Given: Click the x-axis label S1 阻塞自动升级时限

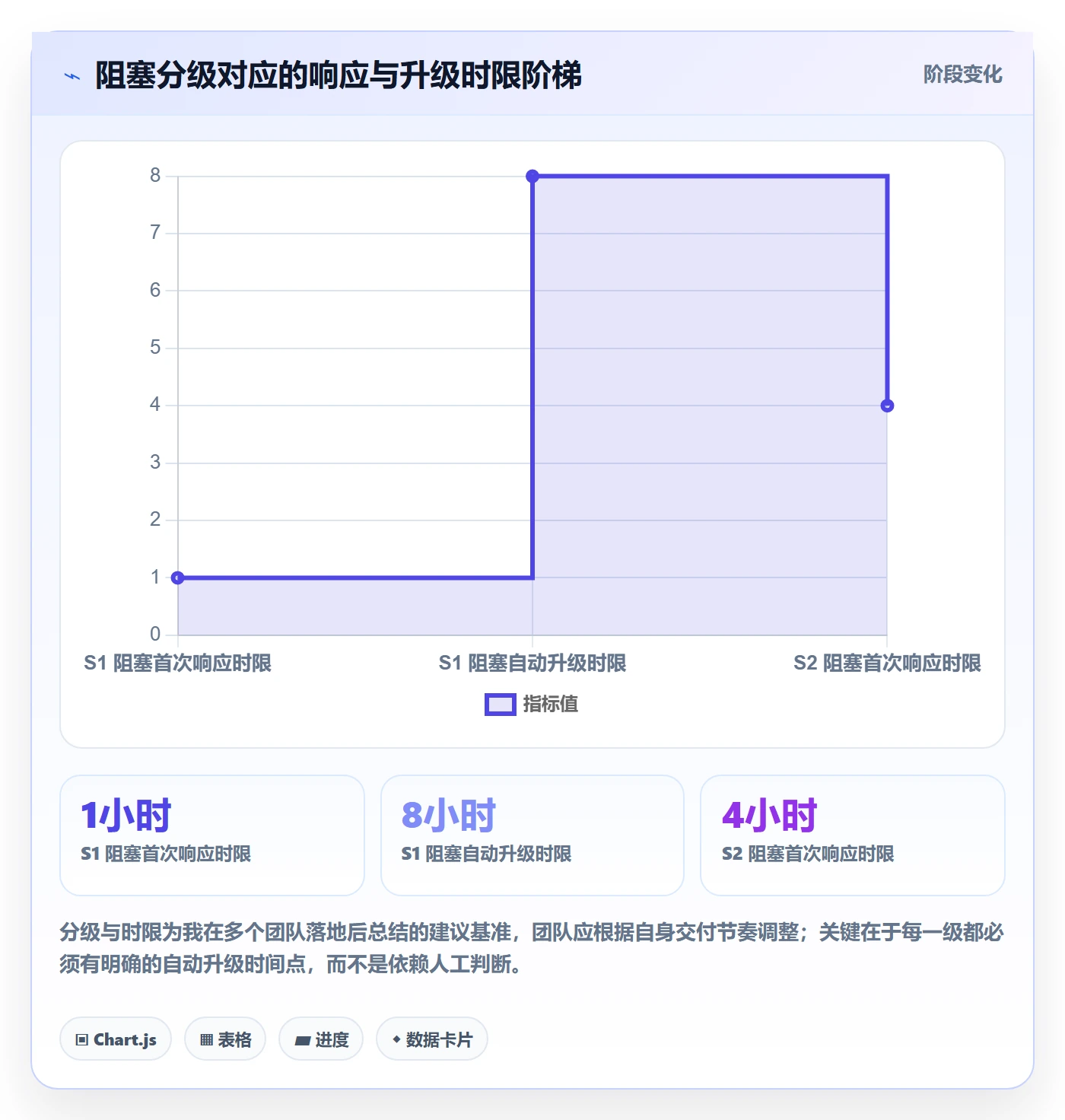Looking at the screenshot, I should tap(532, 663).
